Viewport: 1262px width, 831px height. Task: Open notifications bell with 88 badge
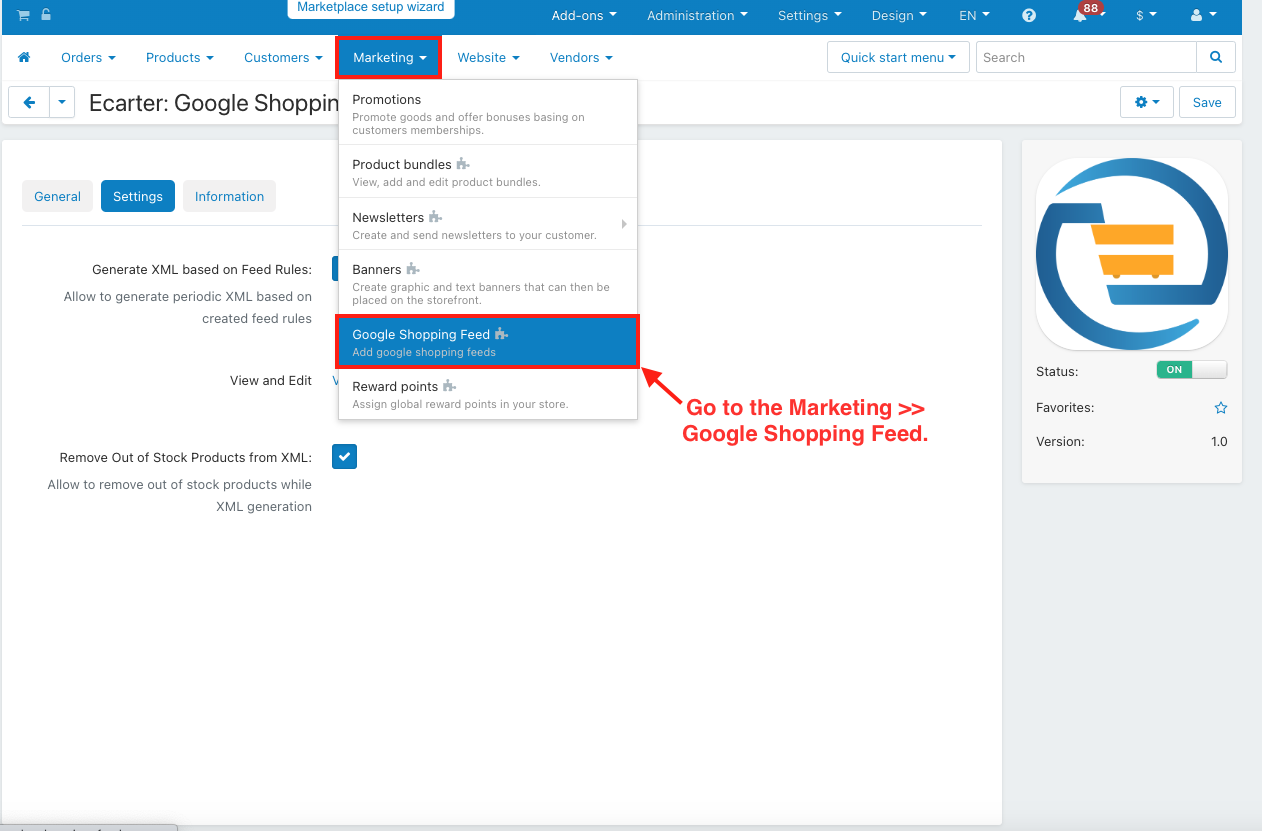[x=1080, y=16]
